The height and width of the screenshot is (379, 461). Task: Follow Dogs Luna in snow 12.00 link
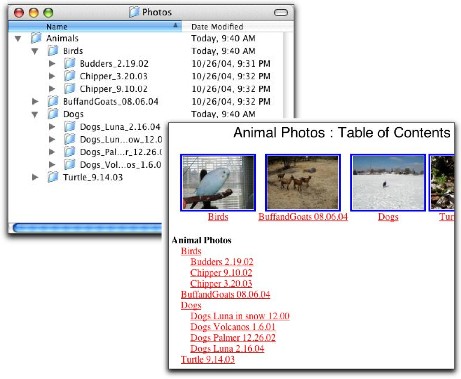240,316
